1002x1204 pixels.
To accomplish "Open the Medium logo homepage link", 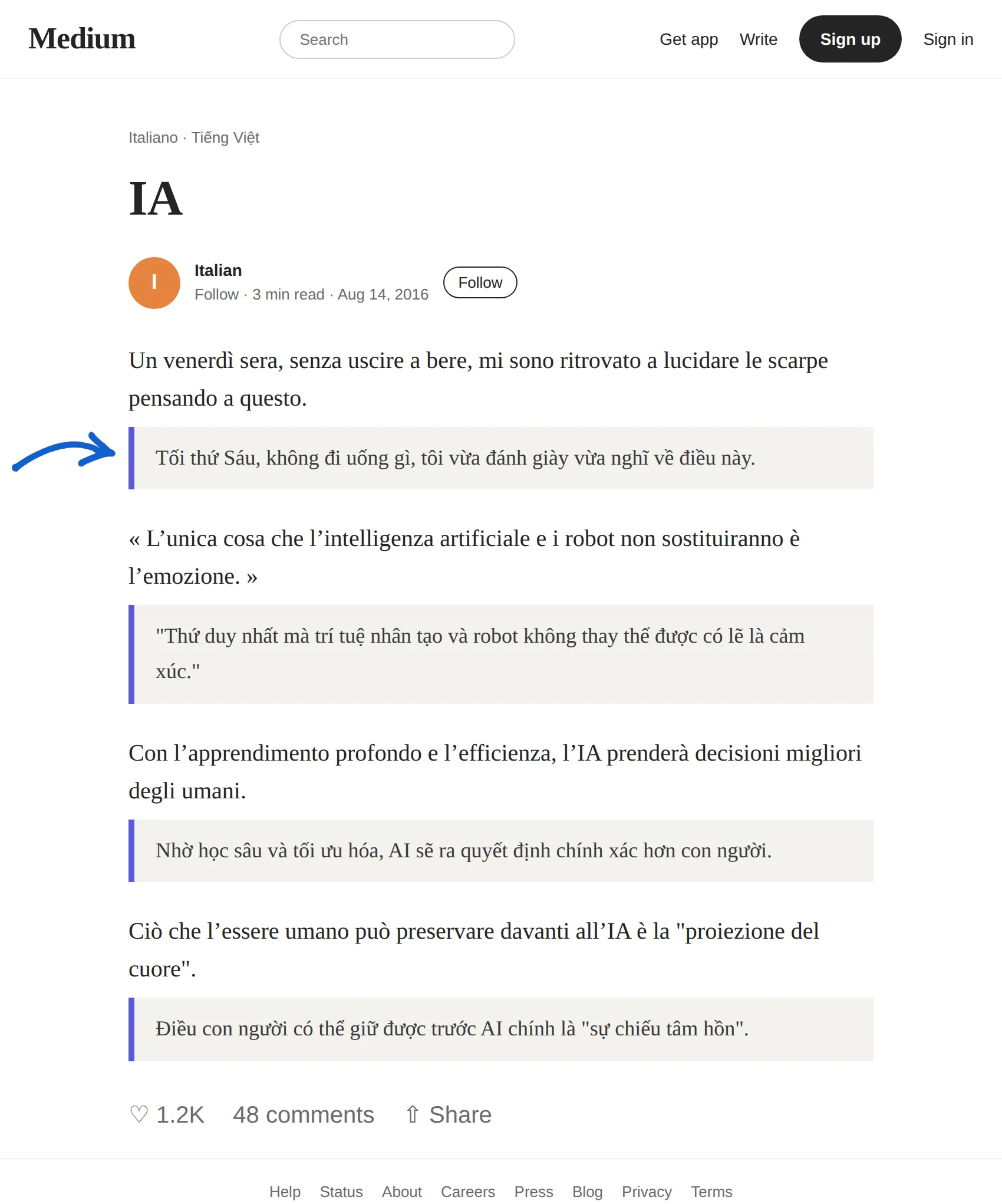I will point(82,39).
